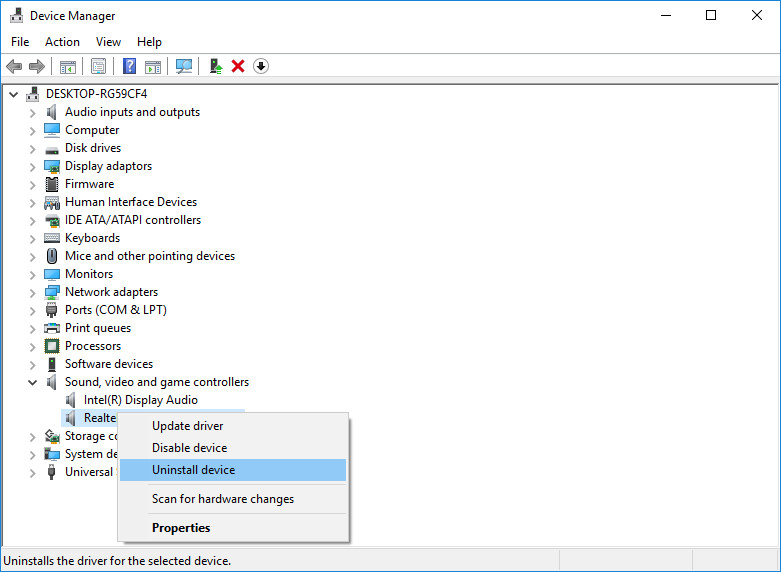Click the Processors icon
The image size is (781, 572).
(52, 346)
